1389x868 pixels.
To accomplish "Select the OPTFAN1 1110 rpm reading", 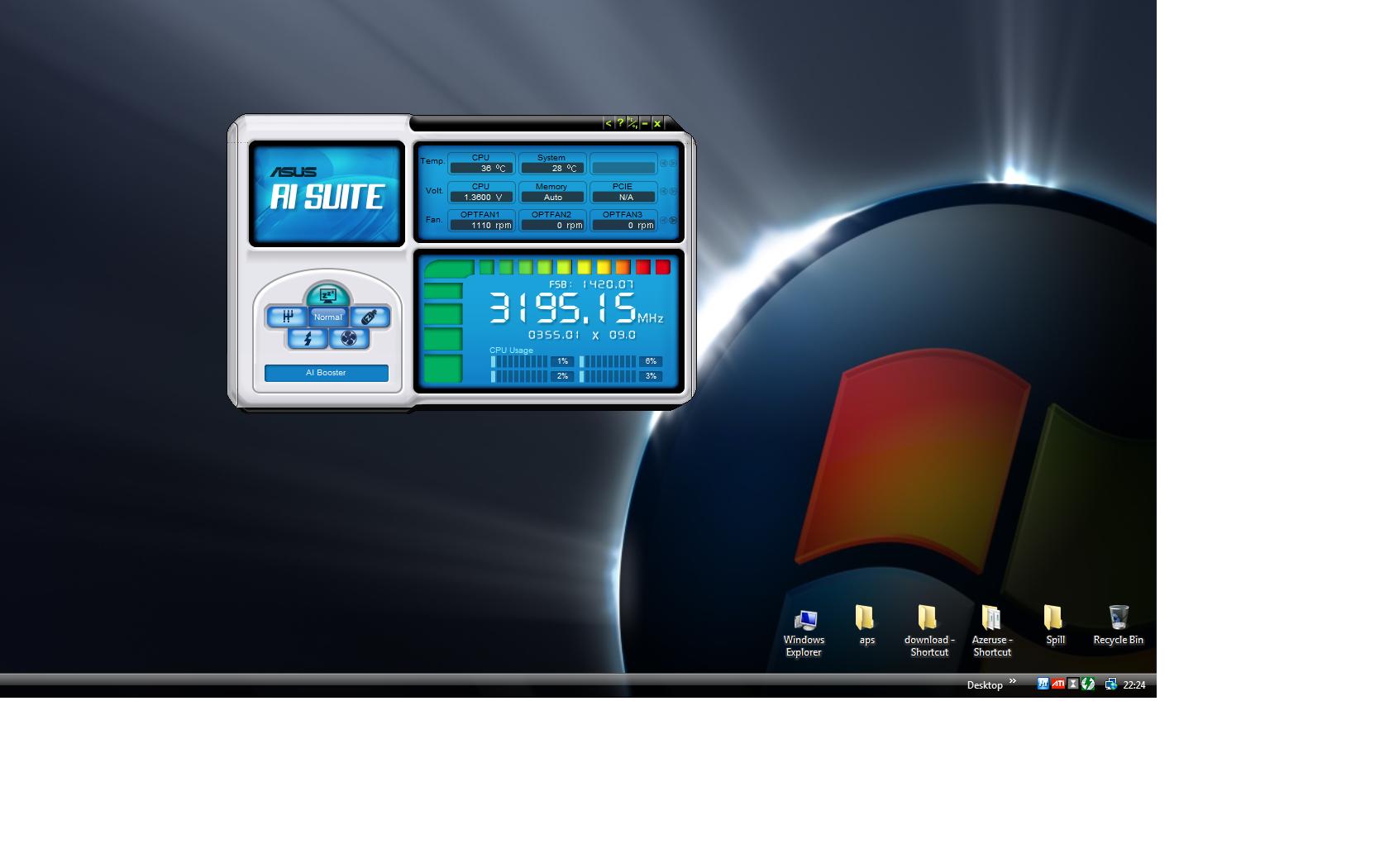I will (x=481, y=220).
